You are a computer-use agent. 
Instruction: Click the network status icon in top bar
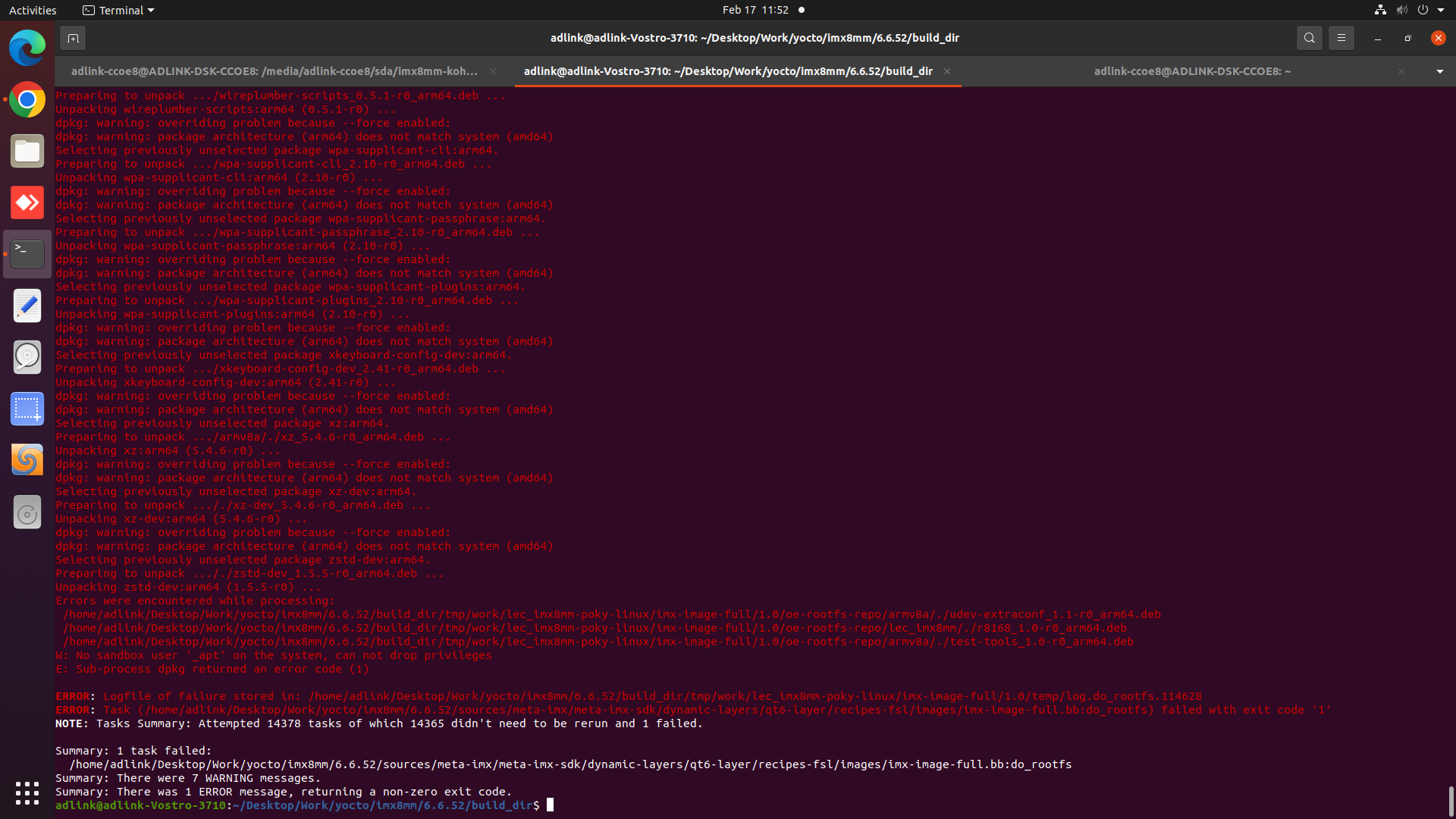coord(1379,10)
